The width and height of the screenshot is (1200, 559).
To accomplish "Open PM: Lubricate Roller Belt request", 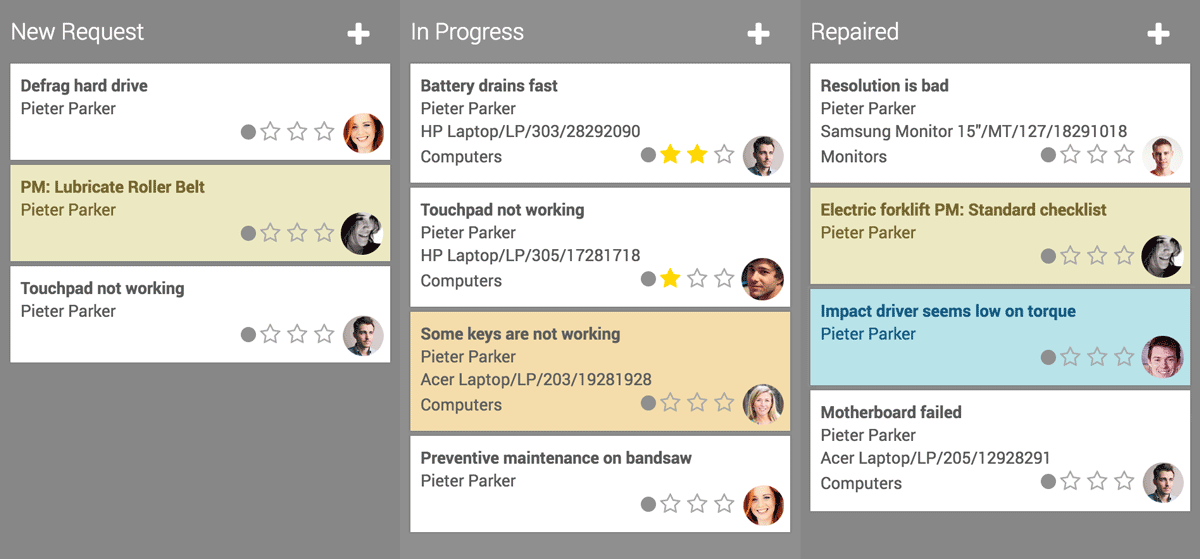I will click(113, 187).
